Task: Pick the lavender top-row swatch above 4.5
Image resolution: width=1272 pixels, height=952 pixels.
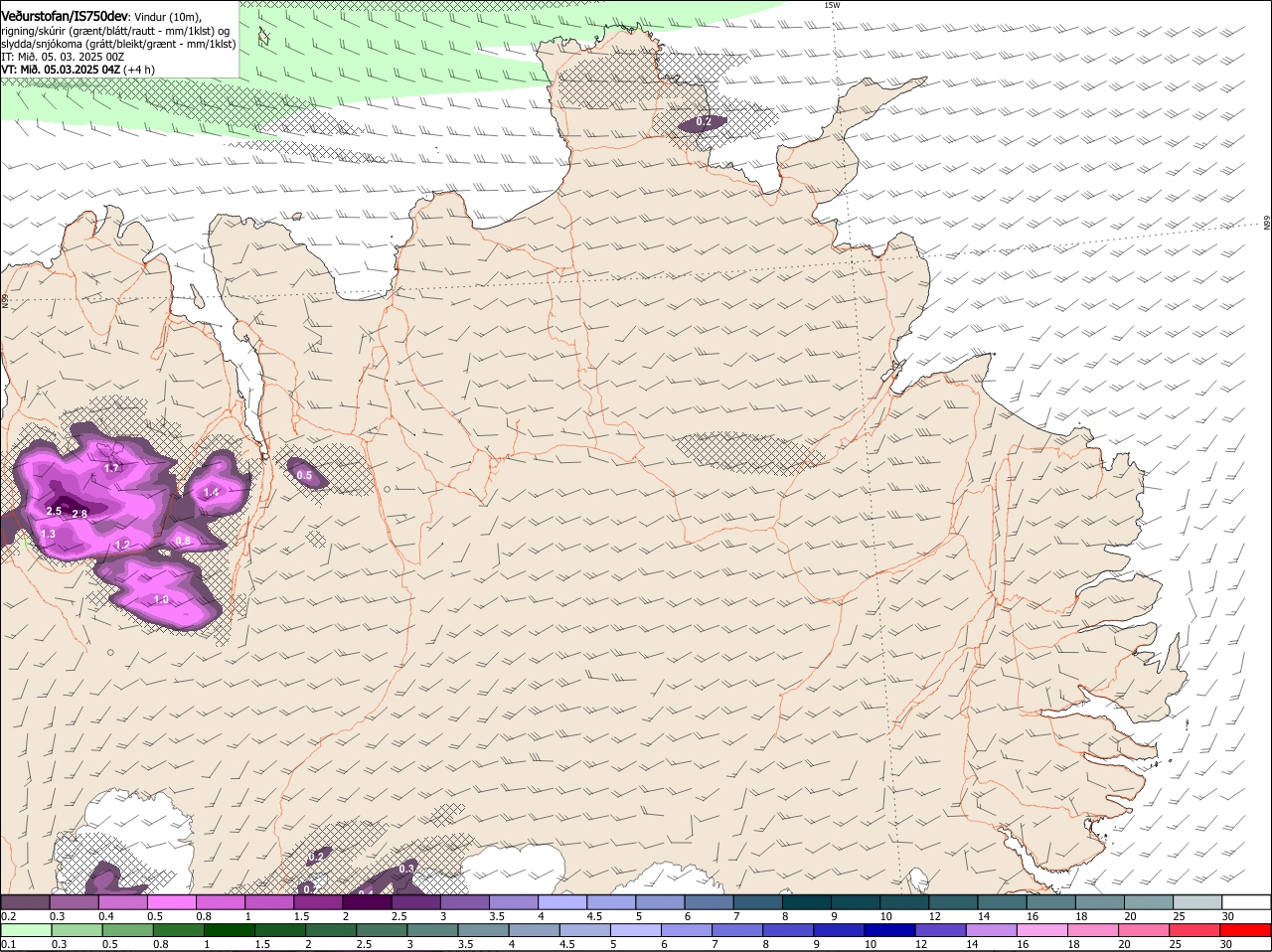Action: click(611, 901)
